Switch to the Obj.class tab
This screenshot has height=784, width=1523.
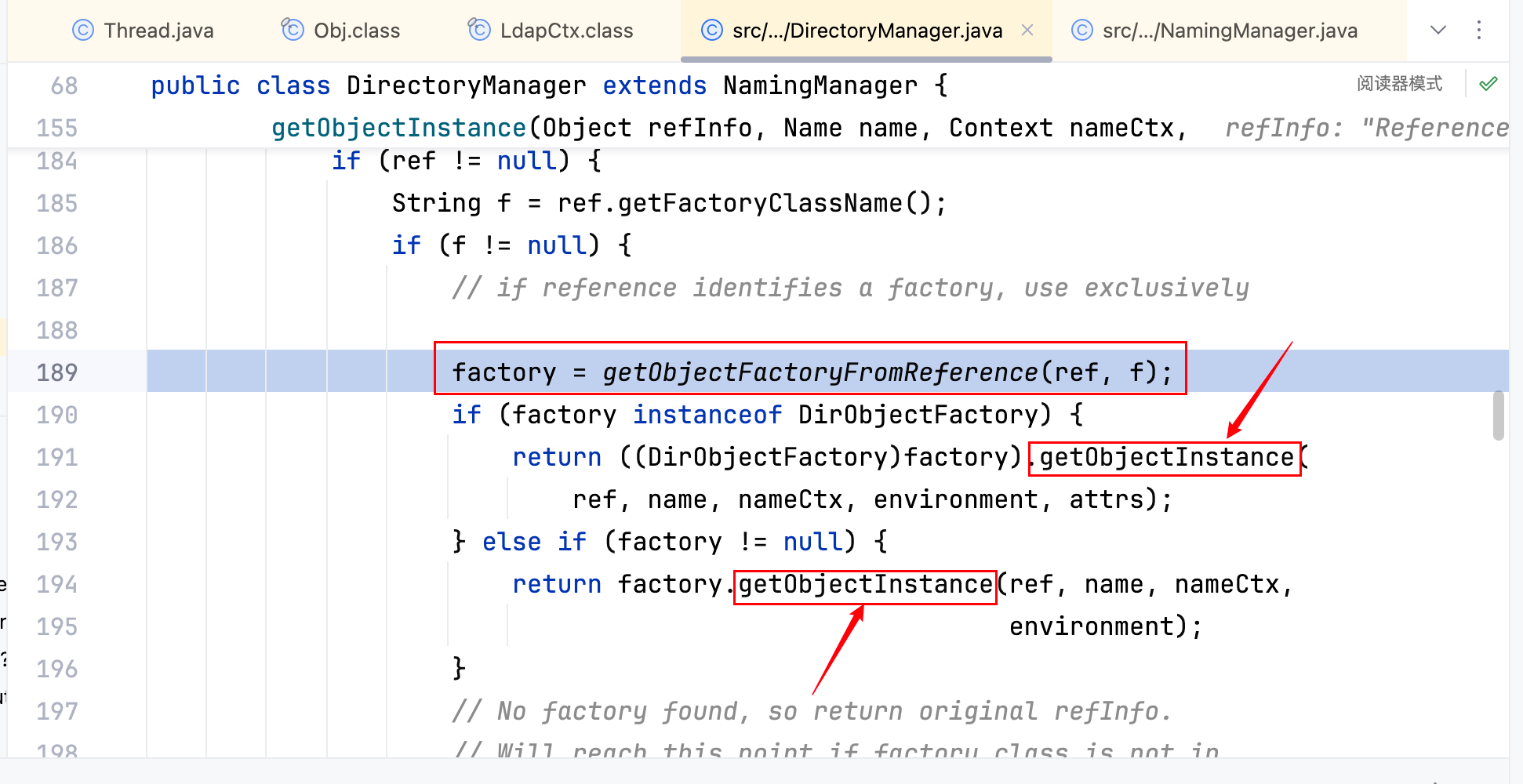(x=357, y=31)
